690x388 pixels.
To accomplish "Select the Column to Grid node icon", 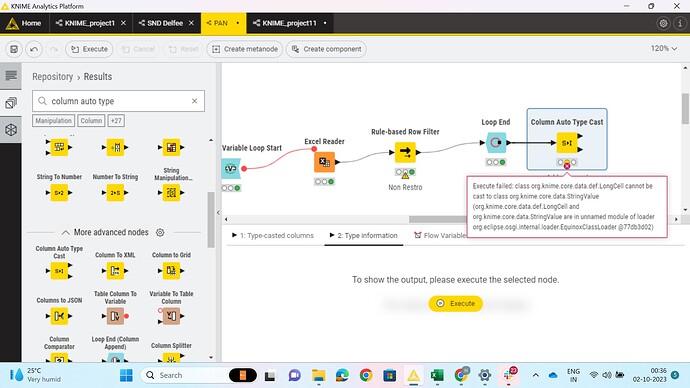I will 171,271.
